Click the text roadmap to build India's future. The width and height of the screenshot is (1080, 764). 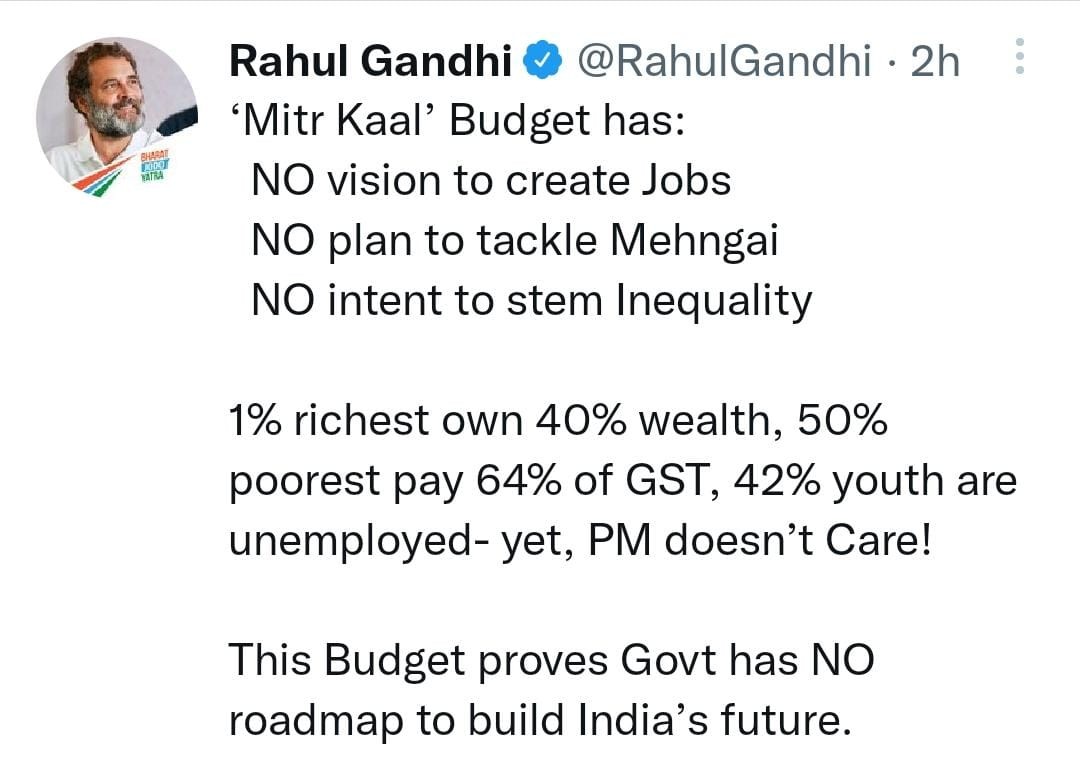540,721
